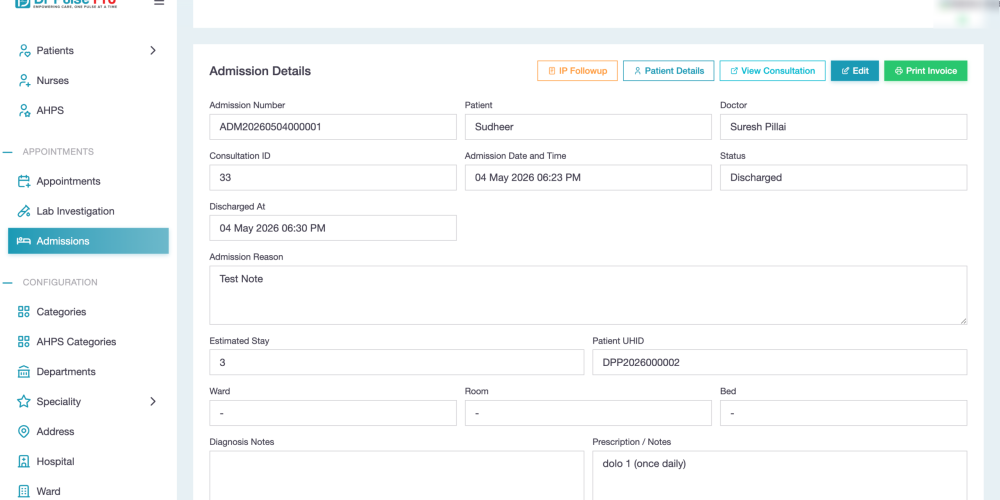1000x500 pixels.
Task: Click the IP Followup button
Action: click(577, 71)
